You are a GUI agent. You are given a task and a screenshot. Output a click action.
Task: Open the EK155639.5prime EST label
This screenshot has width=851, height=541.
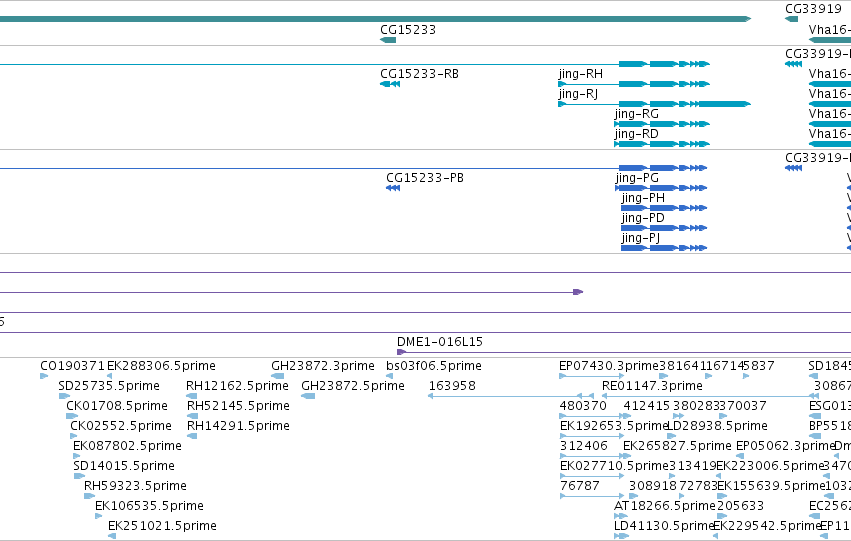point(771,486)
